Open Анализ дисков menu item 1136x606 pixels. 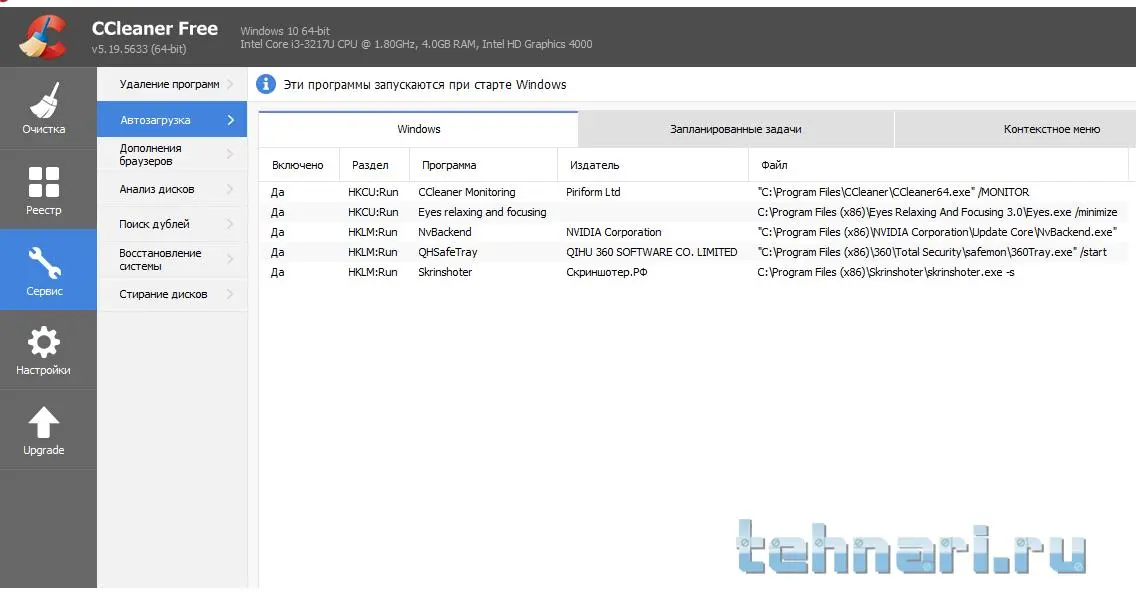[172, 189]
